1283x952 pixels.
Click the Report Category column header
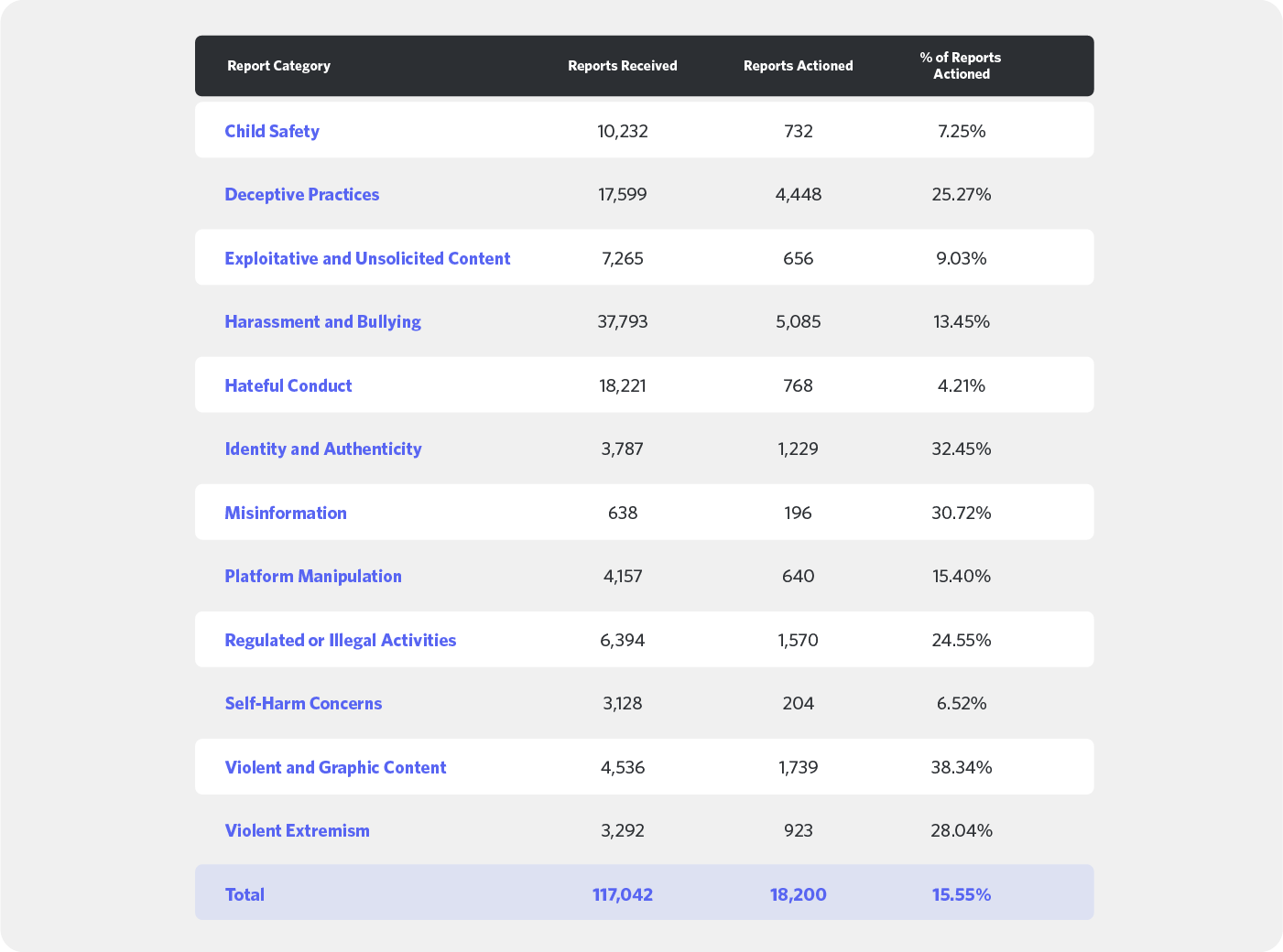[278, 66]
